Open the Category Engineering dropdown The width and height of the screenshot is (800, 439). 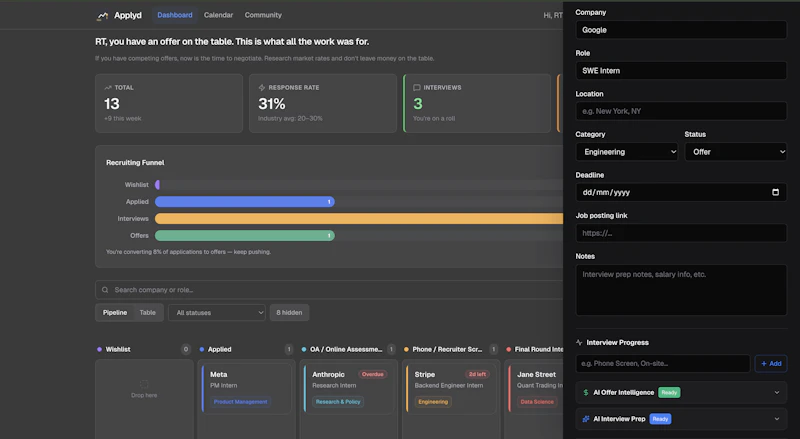coord(627,152)
